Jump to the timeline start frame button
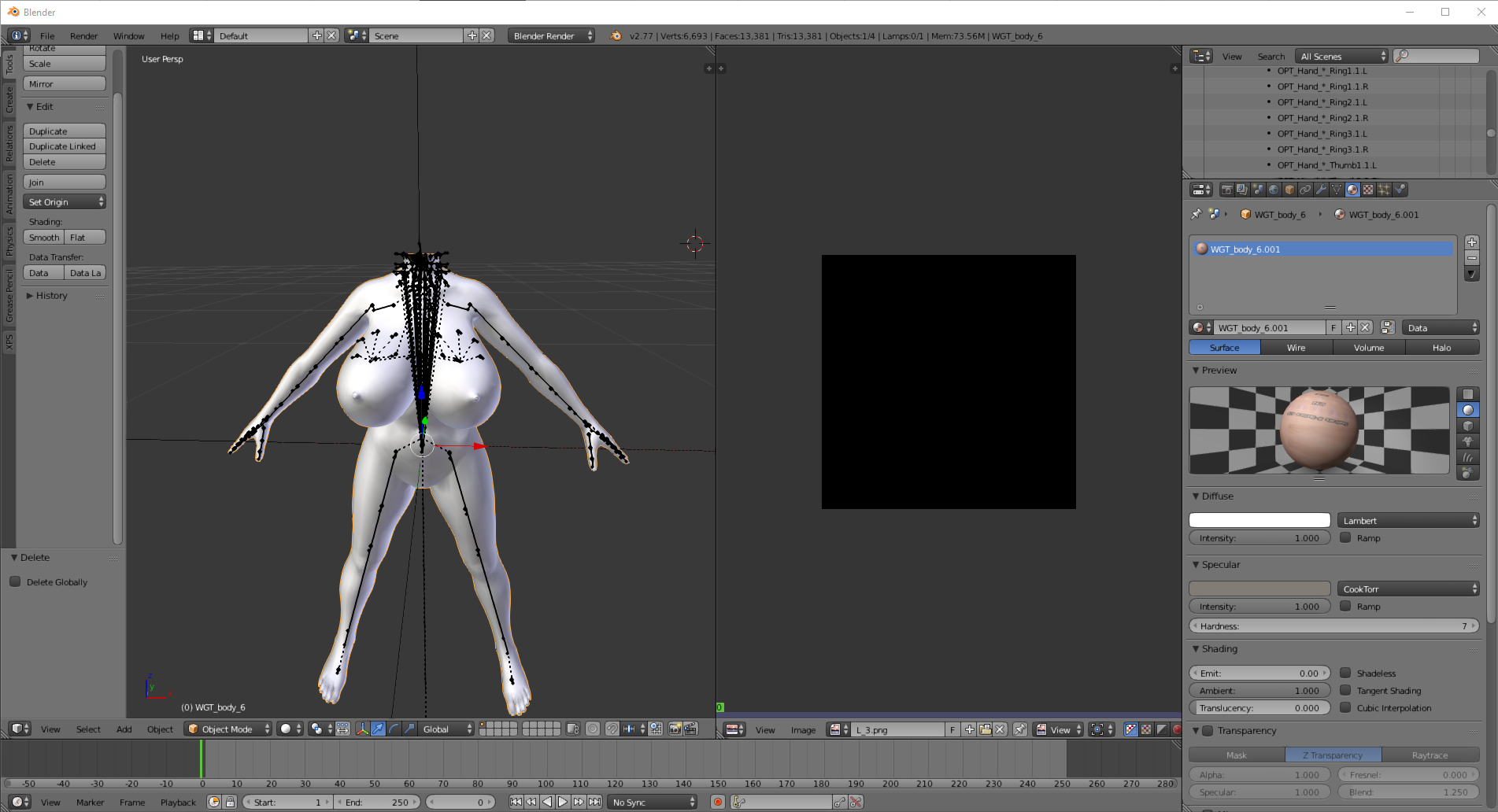Screen dimensions: 1498x812 click(516, 803)
